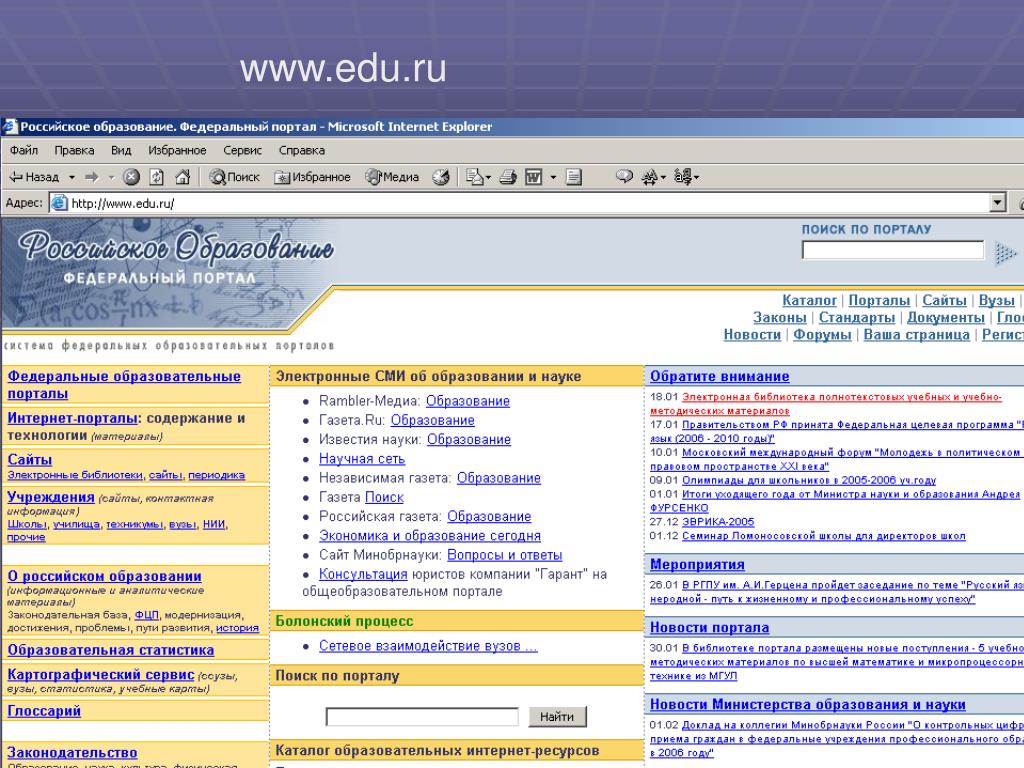Open the Научная сеть link
The height and width of the screenshot is (768, 1024).
click(x=362, y=458)
